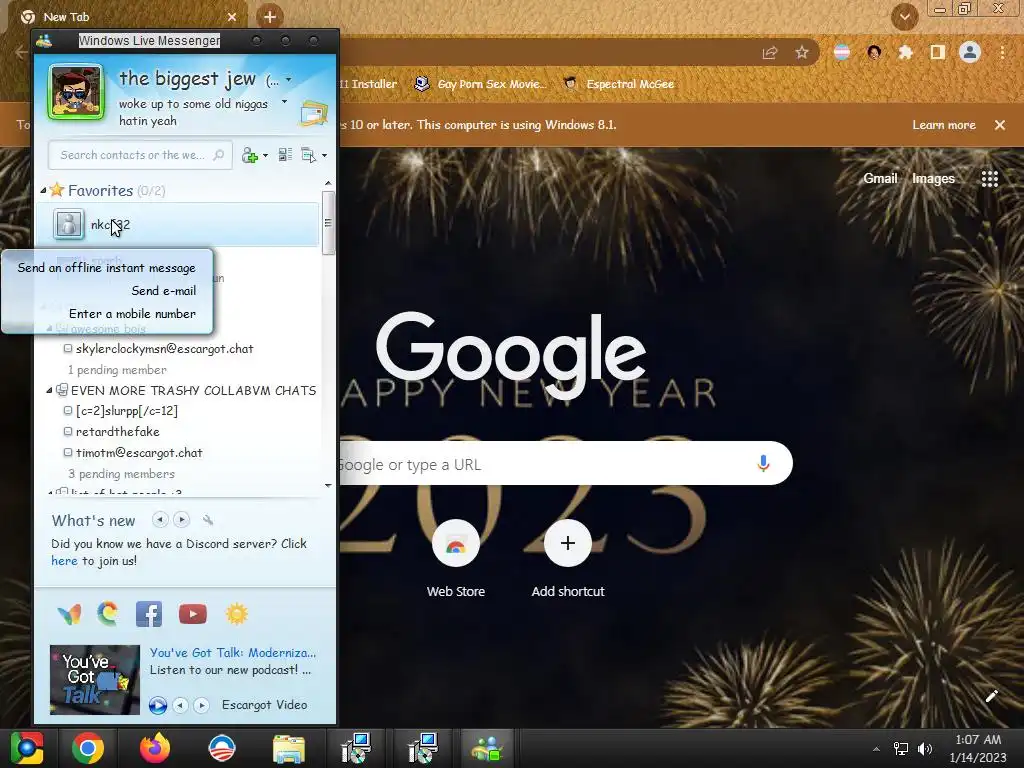Click the Facebook icon in Messenger

coord(149,614)
